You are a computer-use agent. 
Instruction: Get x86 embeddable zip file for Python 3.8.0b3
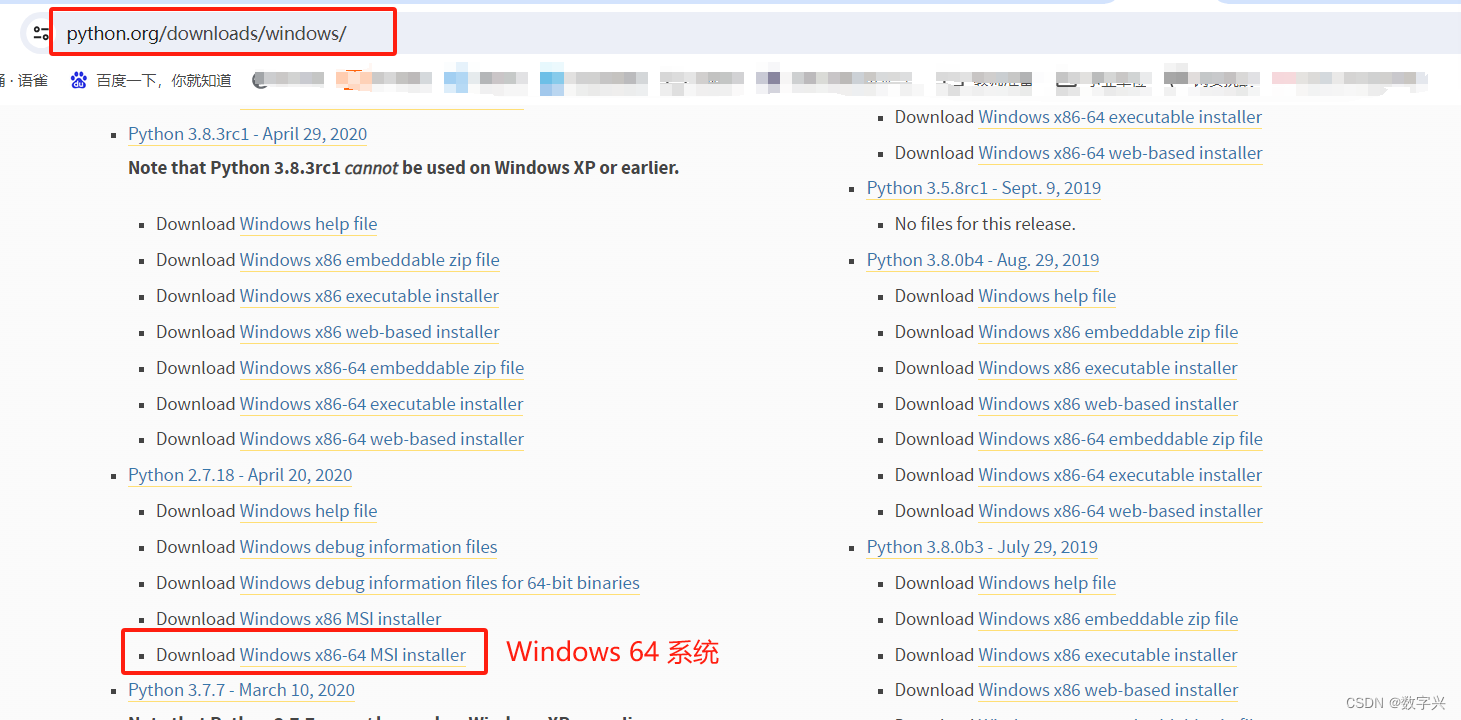[x=1109, y=619]
